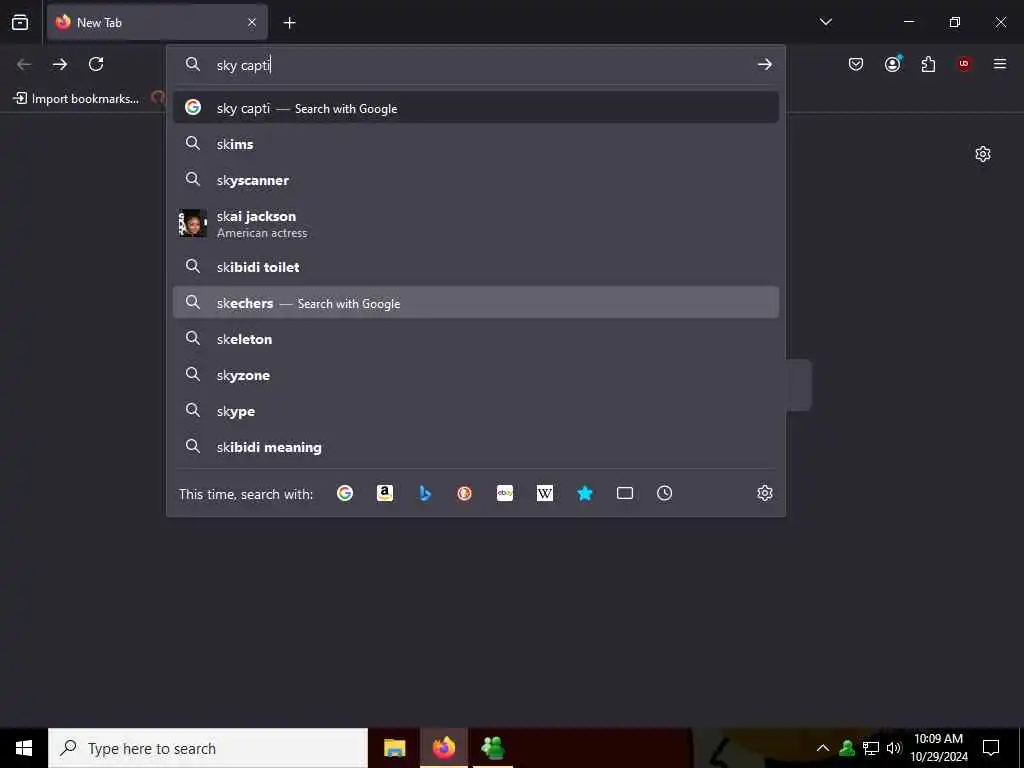The image size is (1024, 768).
Task: Go forward one page
Action: click(x=60, y=64)
